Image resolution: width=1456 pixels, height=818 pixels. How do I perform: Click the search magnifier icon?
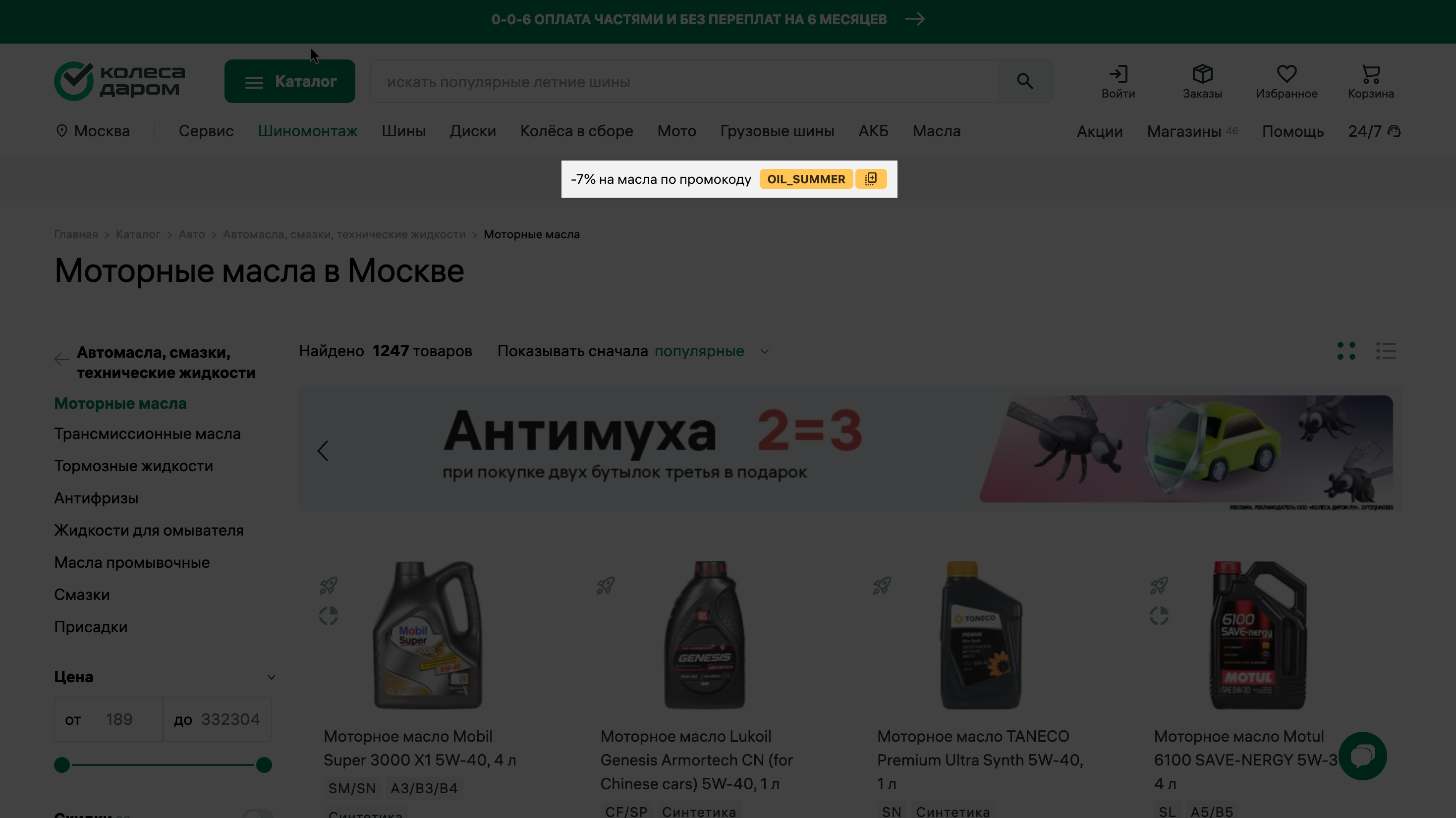click(x=1024, y=81)
